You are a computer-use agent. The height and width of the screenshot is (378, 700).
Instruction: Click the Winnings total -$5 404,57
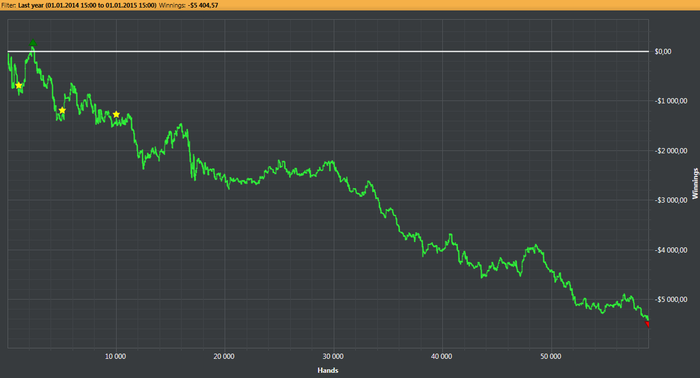pos(204,5)
